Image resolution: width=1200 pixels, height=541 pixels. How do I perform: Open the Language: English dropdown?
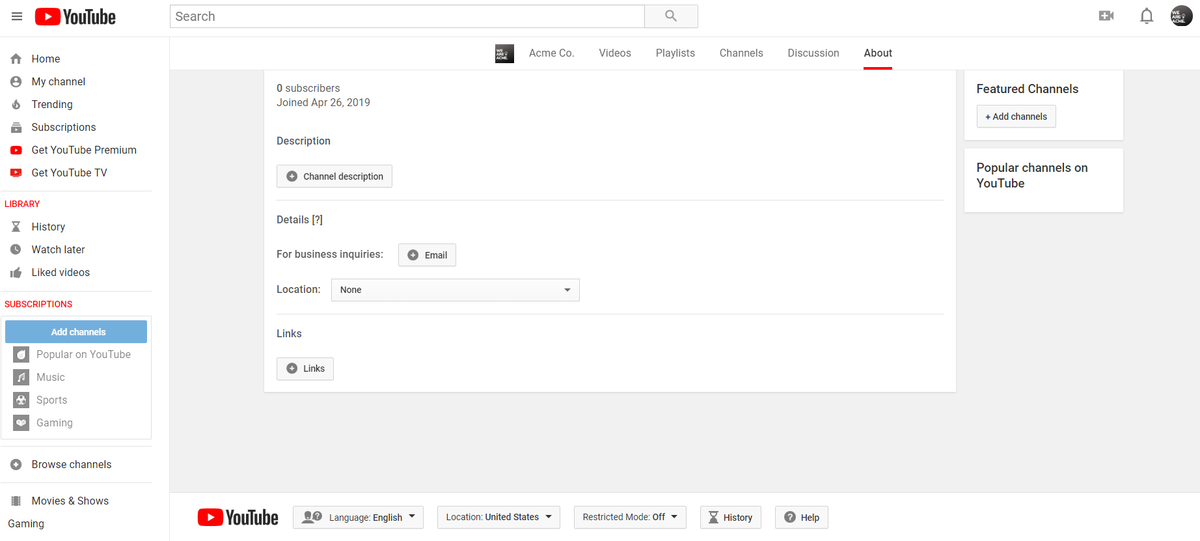(358, 517)
